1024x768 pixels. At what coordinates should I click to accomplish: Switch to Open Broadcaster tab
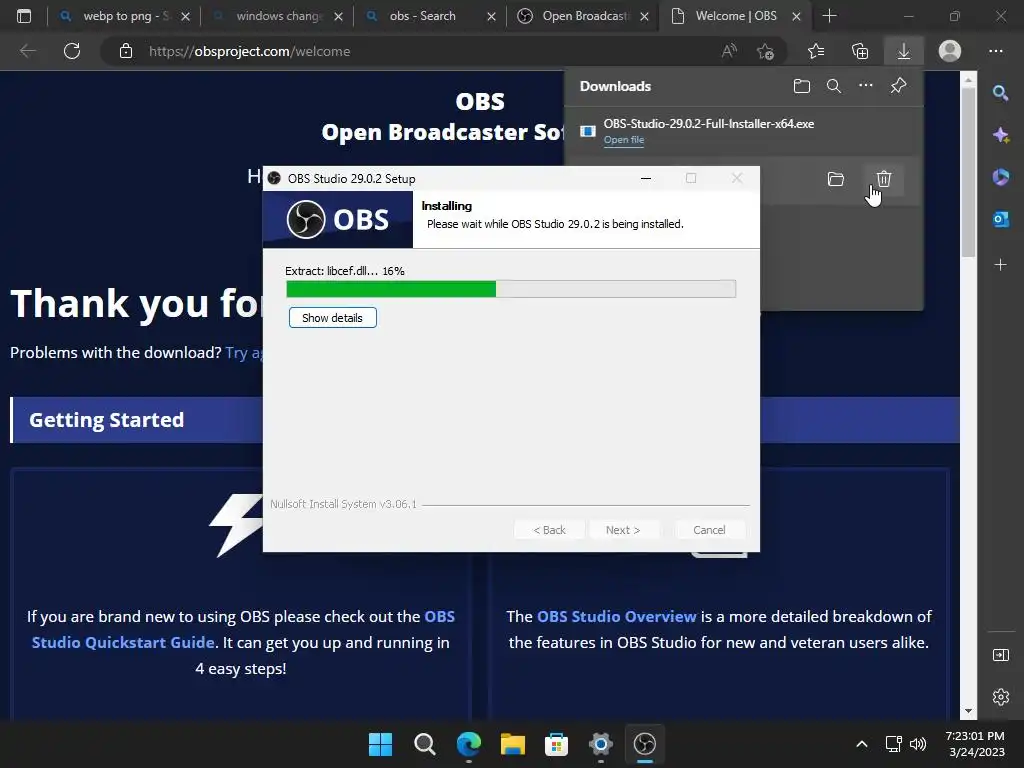[584, 16]
